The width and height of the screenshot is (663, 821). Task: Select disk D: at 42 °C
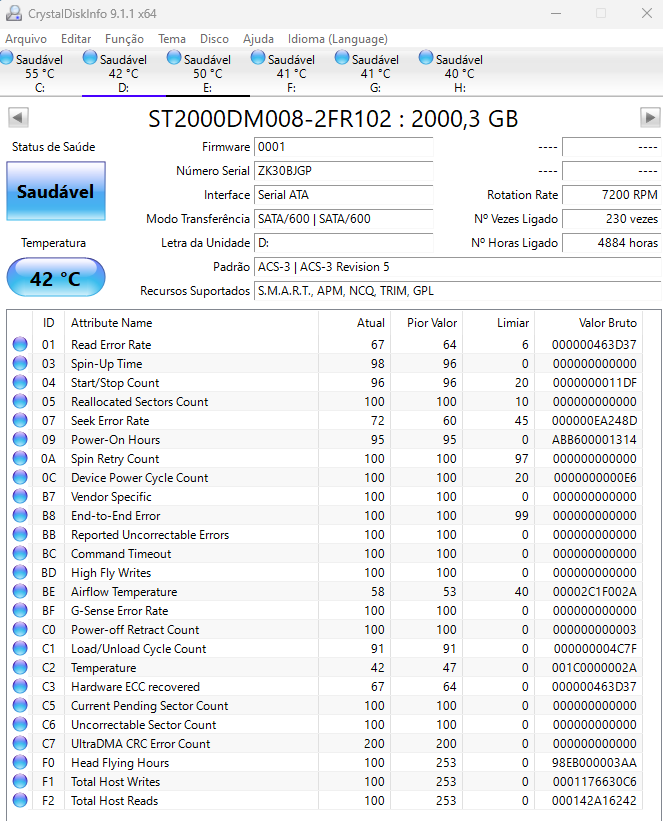pyautogui.click(x=124, y=73)
